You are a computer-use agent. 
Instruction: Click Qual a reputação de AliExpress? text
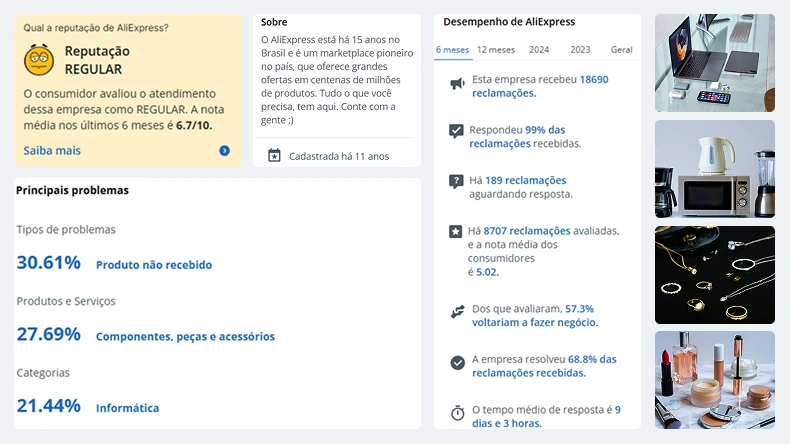pyautogui.click(x=96, y=28)
